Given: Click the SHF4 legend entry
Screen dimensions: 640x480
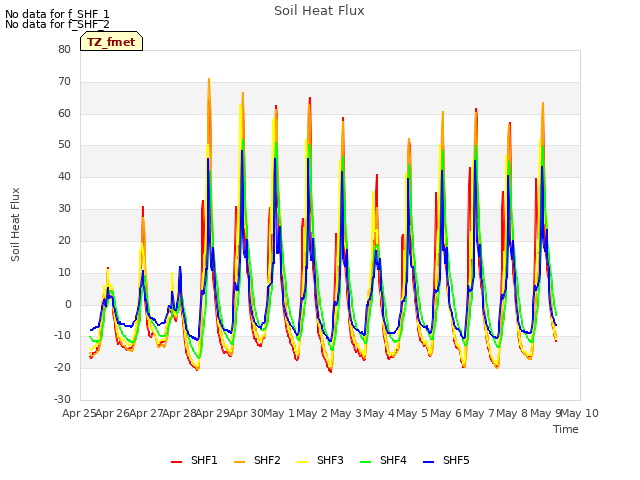Looking at the screenshot, I should tap(384, 460).
